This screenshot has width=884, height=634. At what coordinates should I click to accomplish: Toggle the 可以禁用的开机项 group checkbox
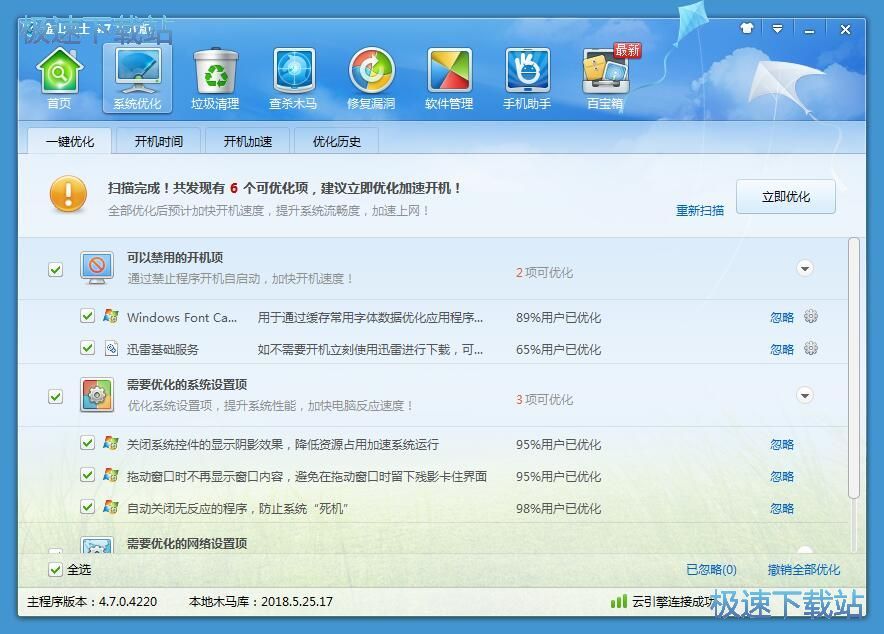click(55, 269)
